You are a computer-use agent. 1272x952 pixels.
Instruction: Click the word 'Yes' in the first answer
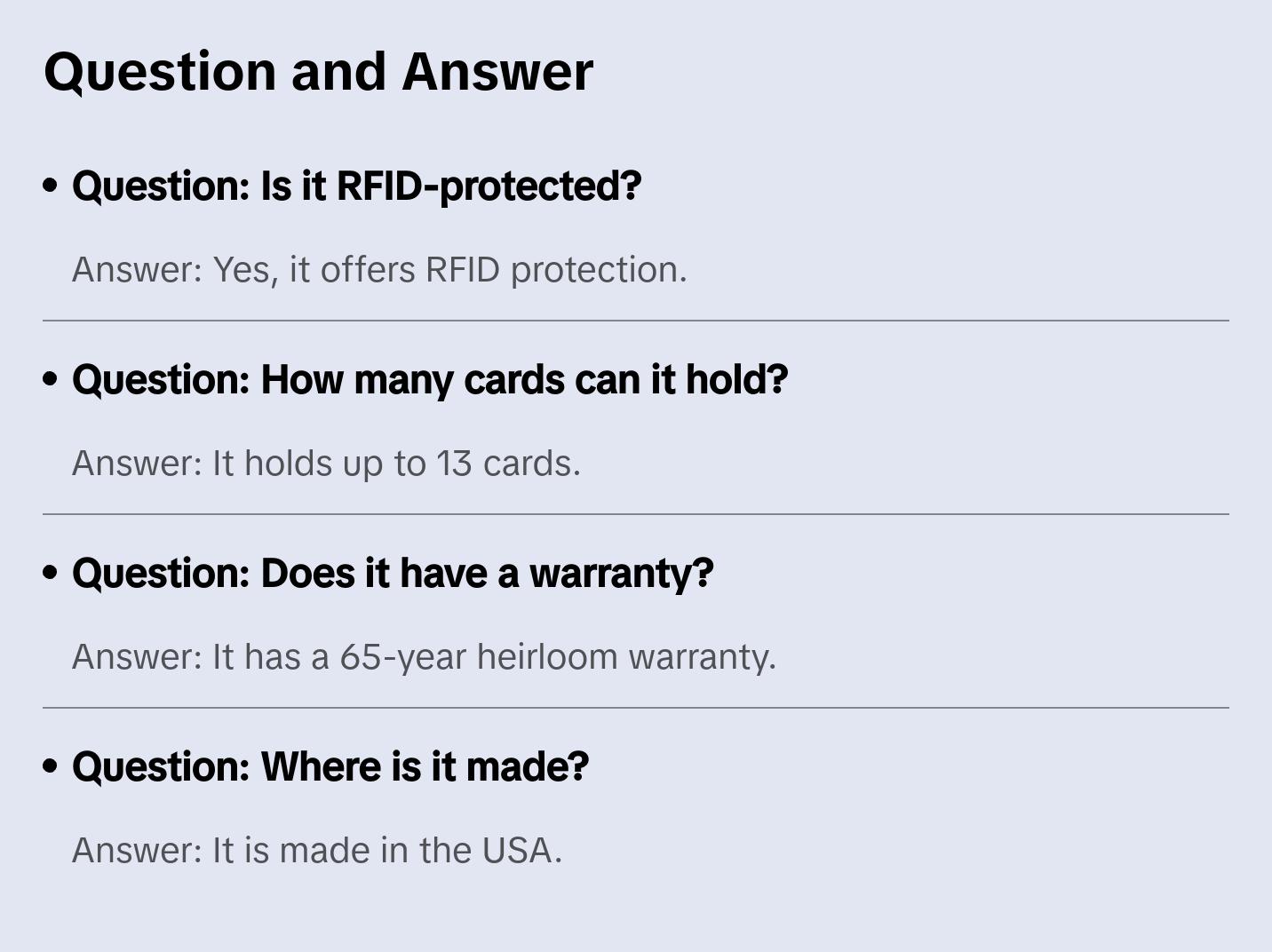tap(241, 270)
